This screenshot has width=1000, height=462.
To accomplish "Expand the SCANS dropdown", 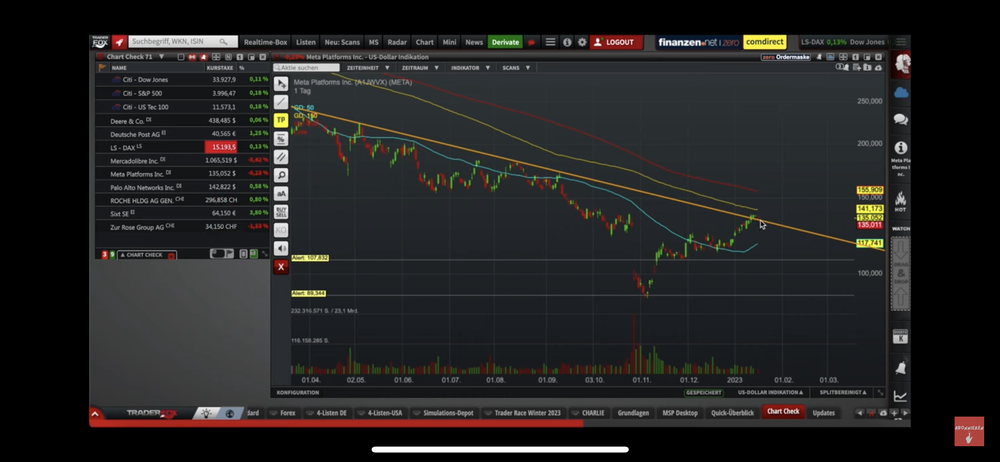I will point(516,68).
